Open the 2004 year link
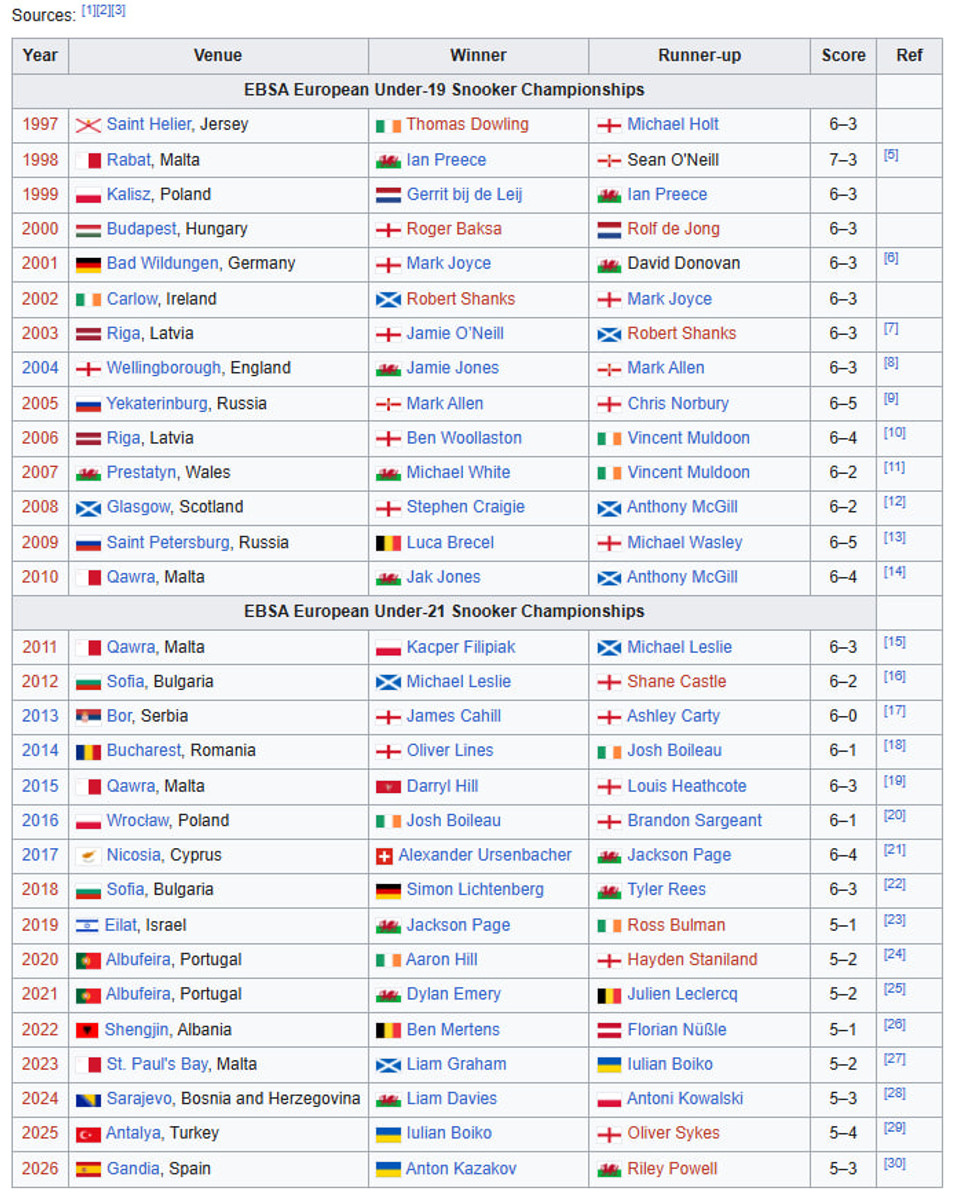The height and width of the screenshot is (1200, 967). (x=40, y=368)
